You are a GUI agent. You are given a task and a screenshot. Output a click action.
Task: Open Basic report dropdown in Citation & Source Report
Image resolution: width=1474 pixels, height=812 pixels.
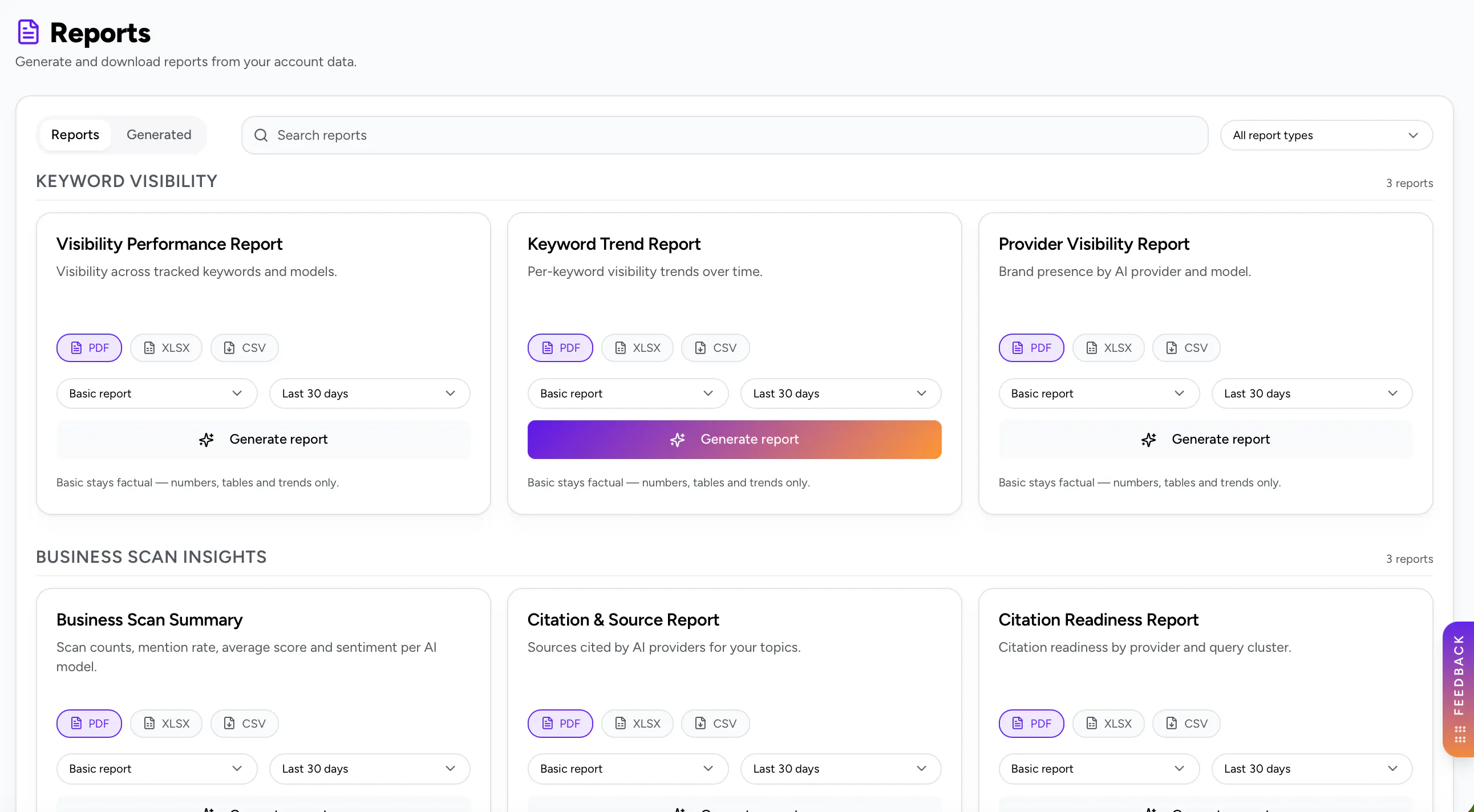point(627,769)
